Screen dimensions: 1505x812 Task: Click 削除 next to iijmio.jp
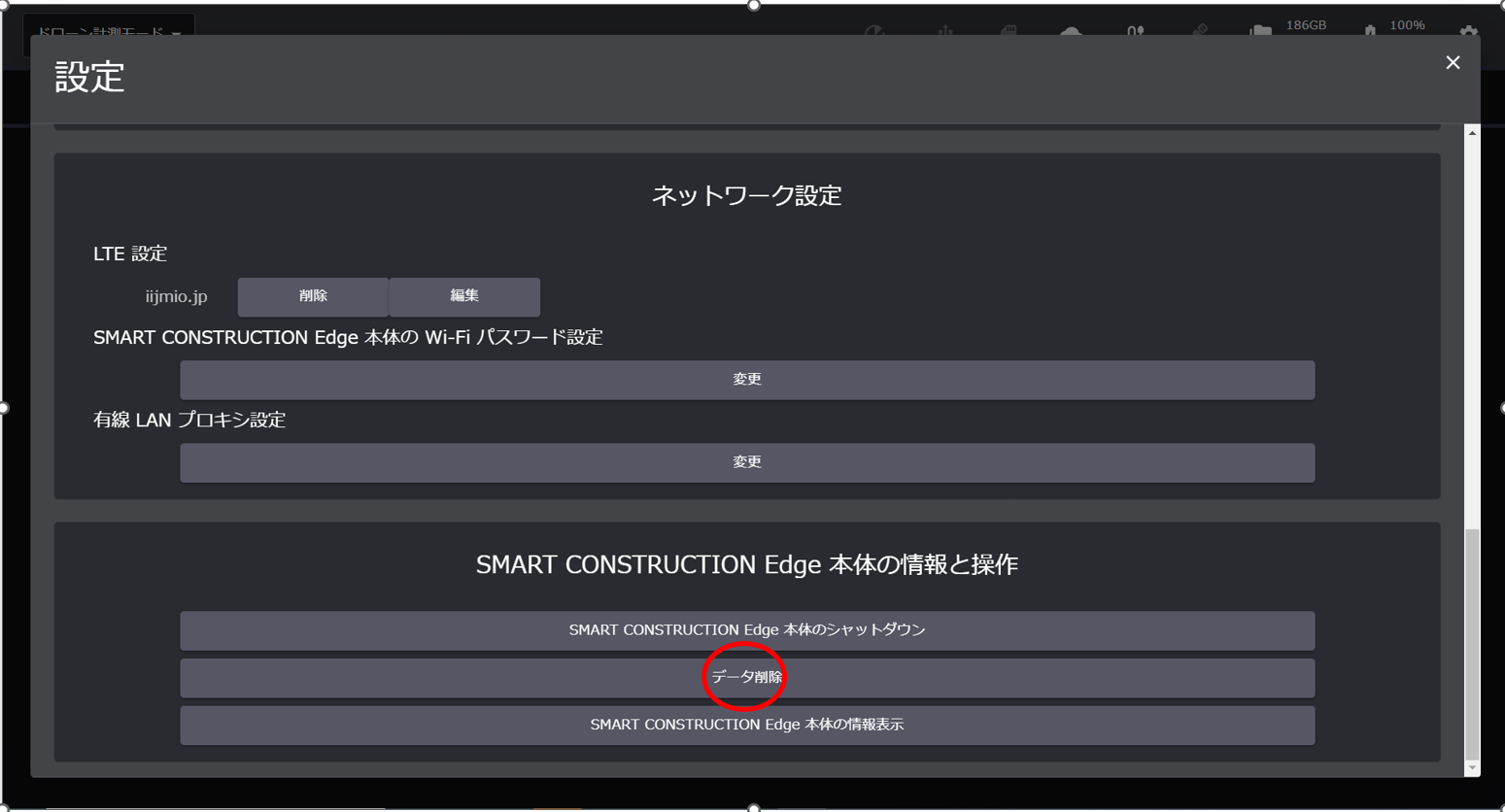pos(313,296)
